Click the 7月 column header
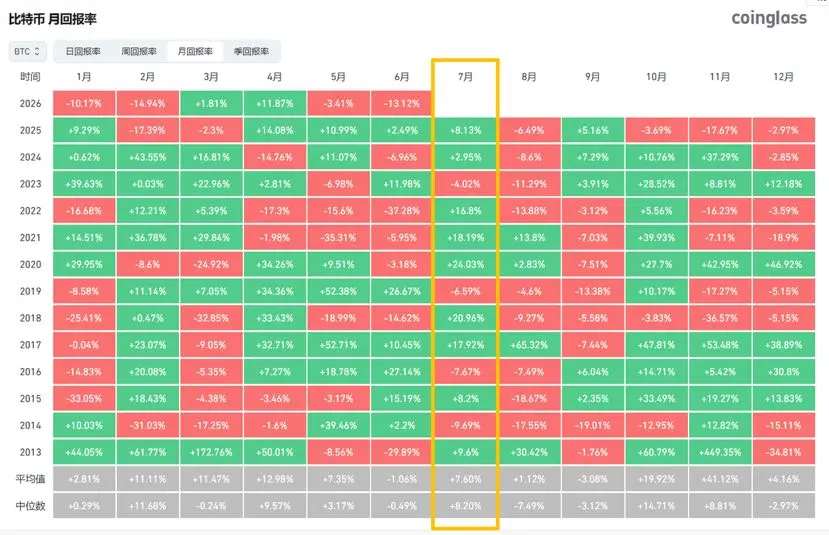 465,77
